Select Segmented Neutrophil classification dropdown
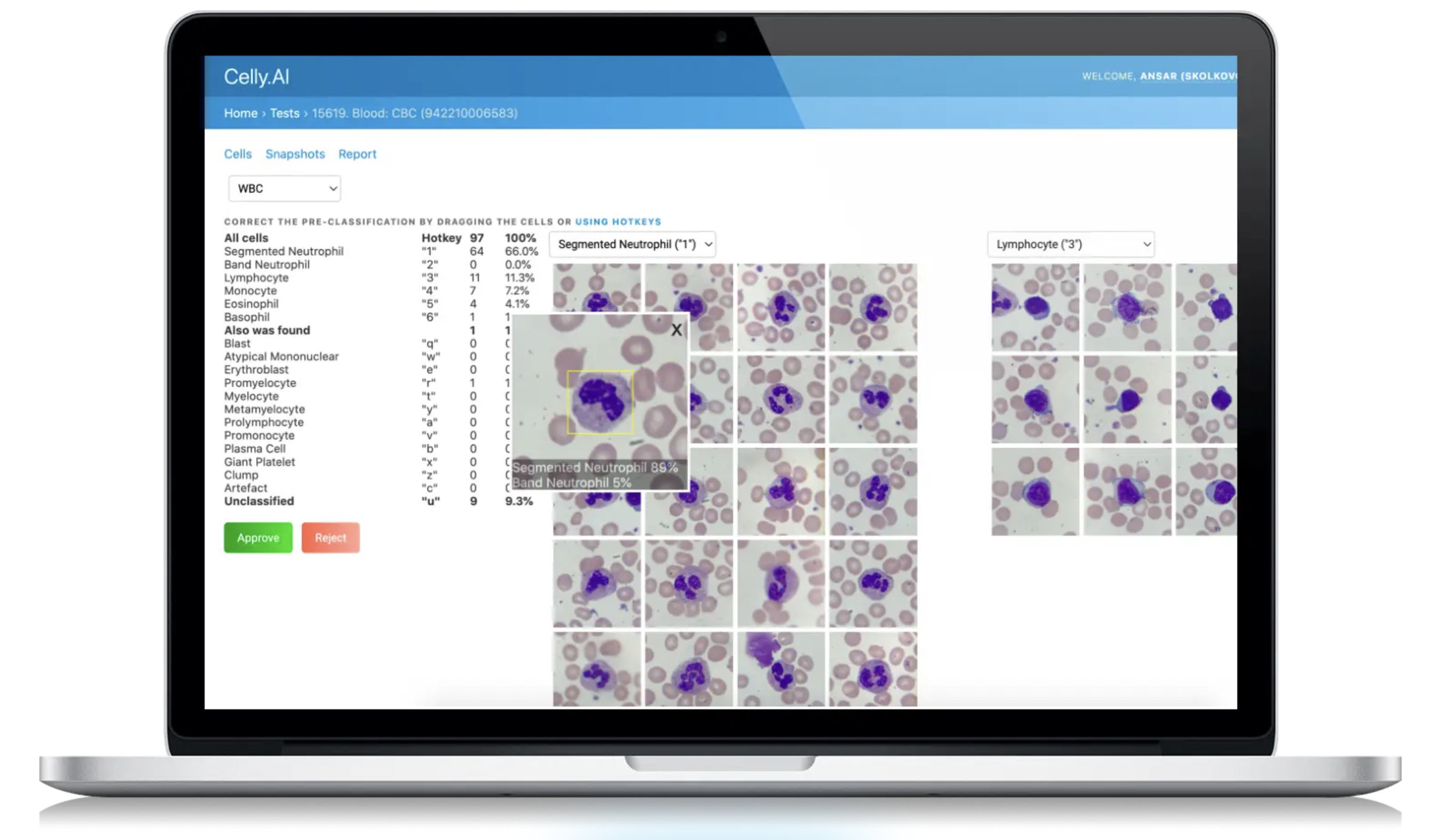The height and width of the screenshot is (840, 1441). pos(633,244)
